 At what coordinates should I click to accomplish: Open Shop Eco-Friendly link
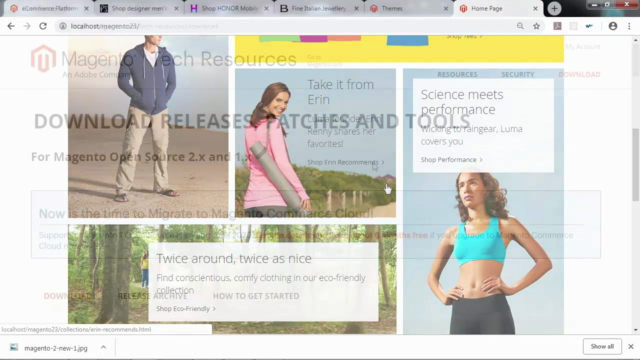click(x=186, y=309)
